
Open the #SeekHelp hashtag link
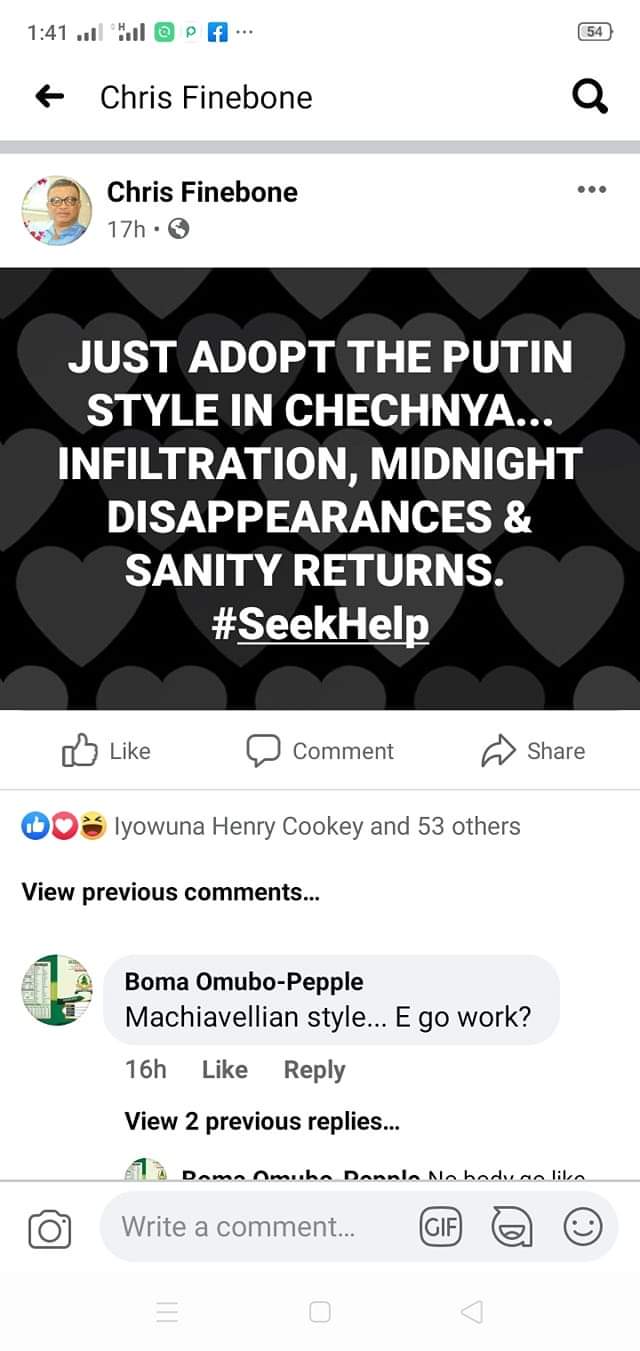coord(320,624)
